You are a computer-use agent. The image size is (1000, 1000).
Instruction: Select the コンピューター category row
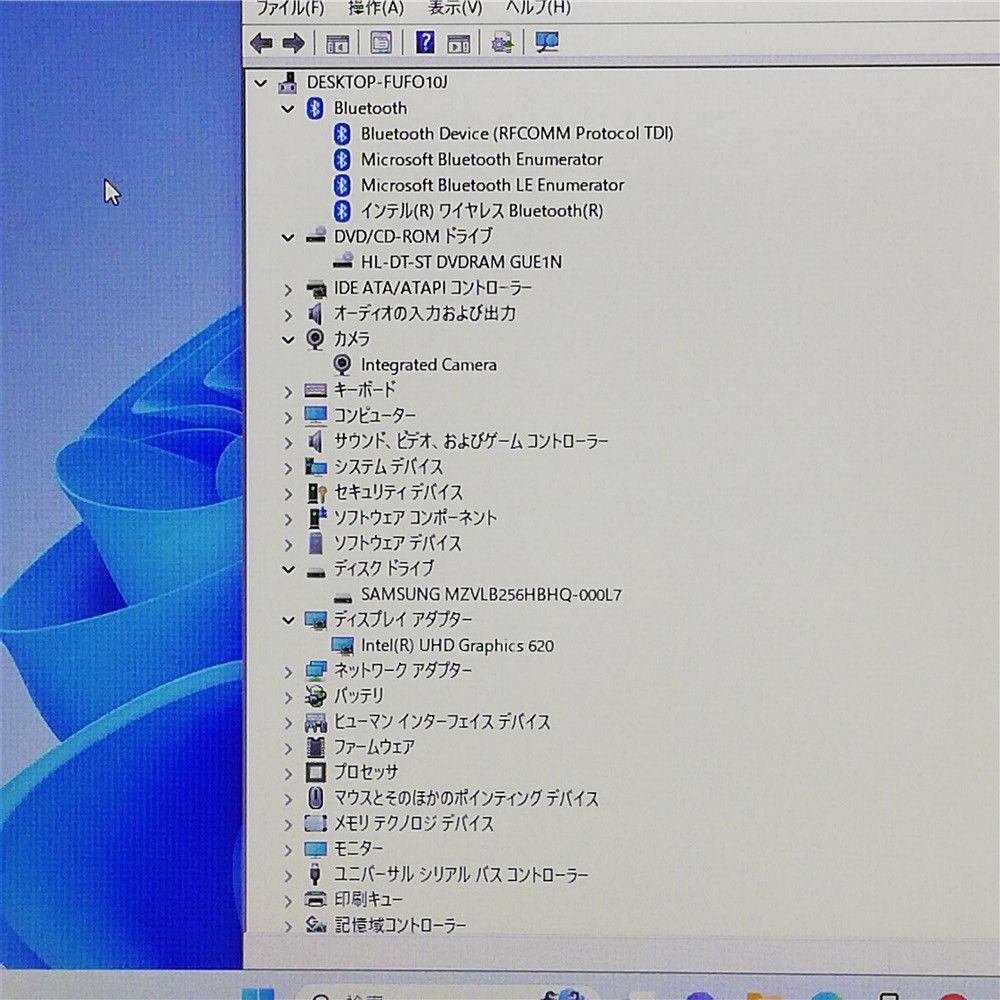(375, 416)
